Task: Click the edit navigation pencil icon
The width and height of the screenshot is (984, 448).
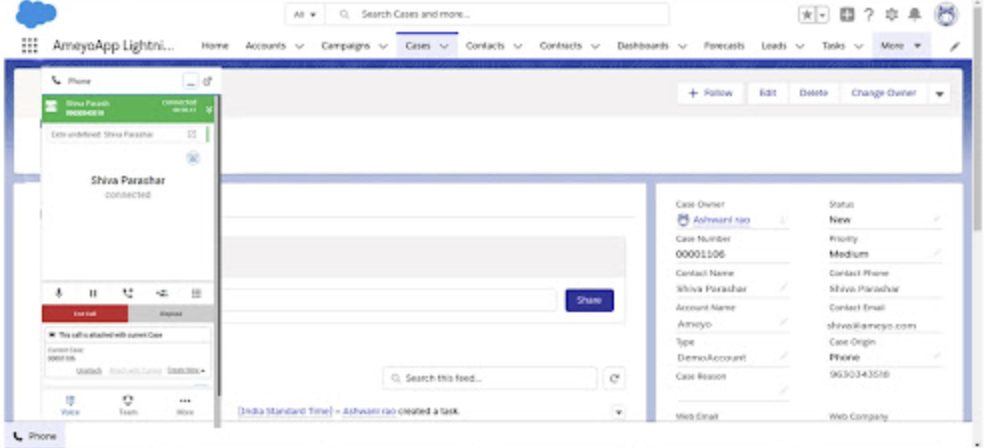Action: 955,46
